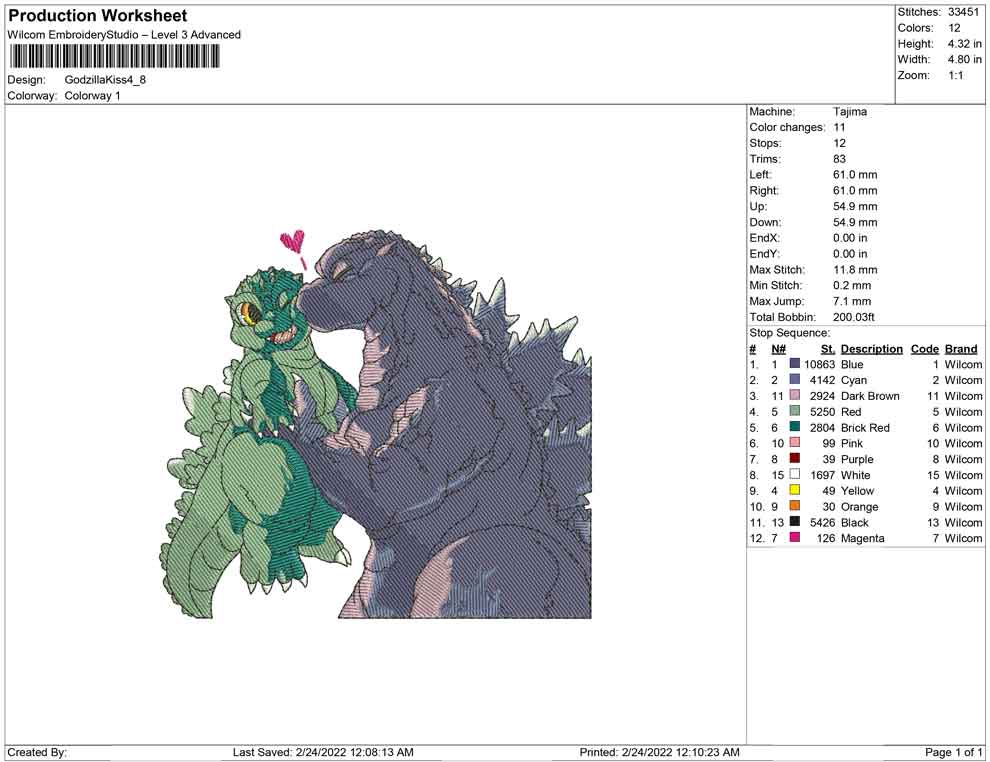Click the Cyan thread color swatch
The image size is (990, 762).
(x=795, y=379)
